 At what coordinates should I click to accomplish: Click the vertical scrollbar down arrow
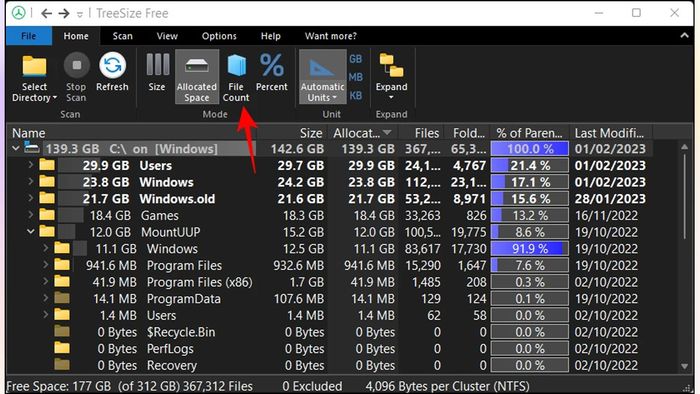pos(684,366)
